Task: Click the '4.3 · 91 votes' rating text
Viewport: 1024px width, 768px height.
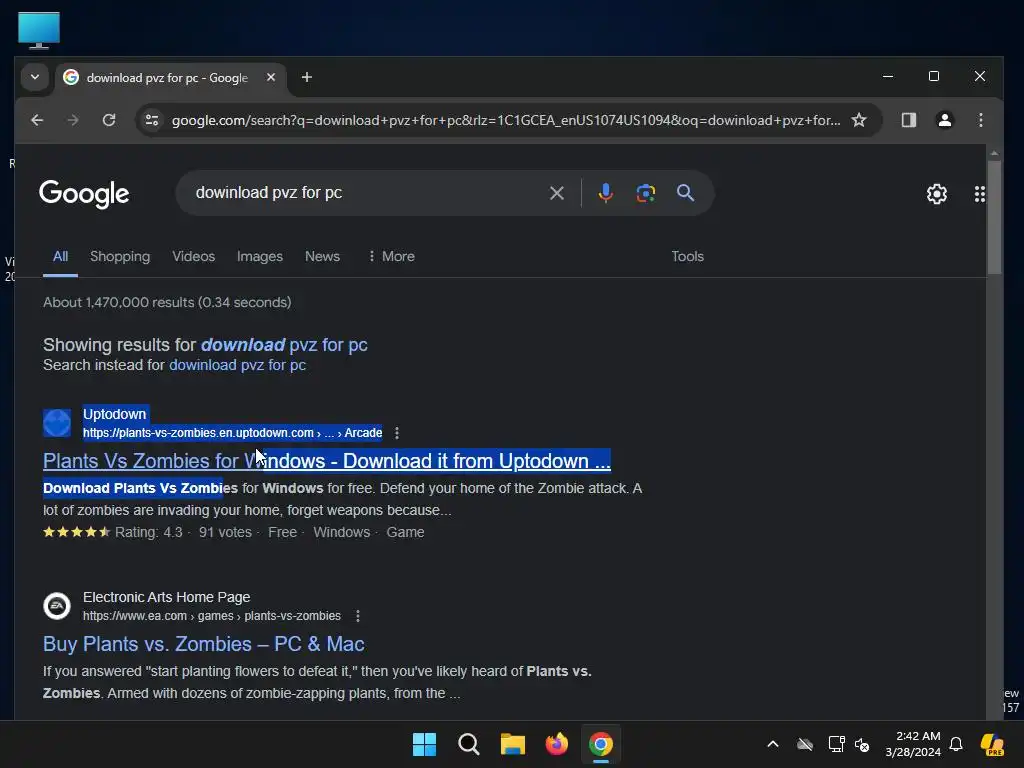Action: [207, 532]
